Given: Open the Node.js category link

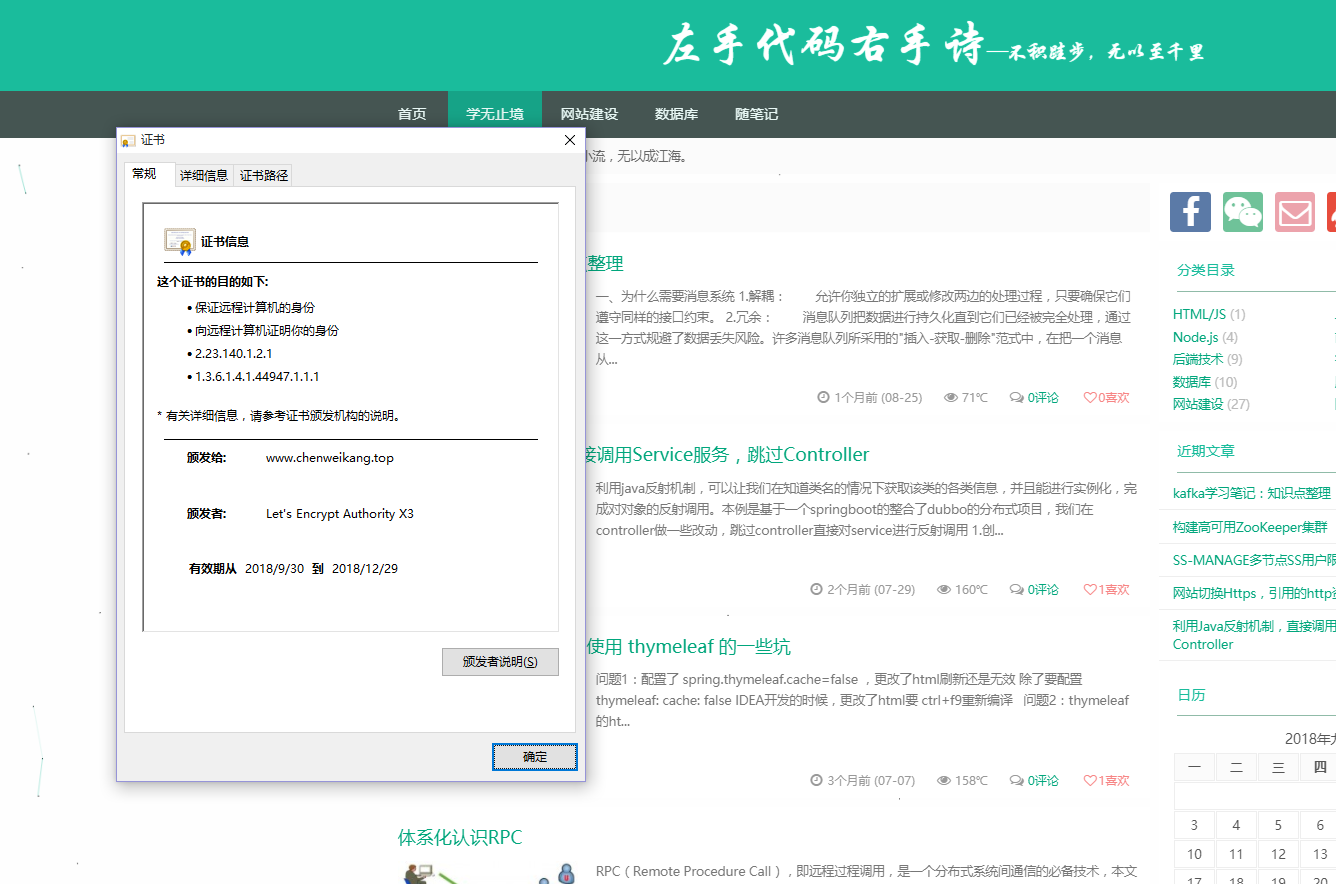Looking at the screenshot, I should [x=1195, y=337].
